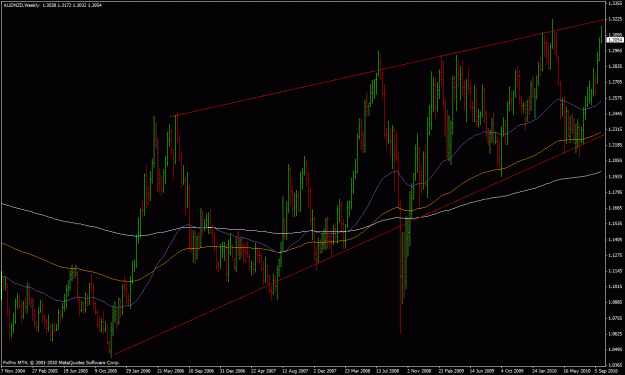Click the 29 Jan 2006 date label
Screen dimensions: 625x375
click(x=138, y=371)
